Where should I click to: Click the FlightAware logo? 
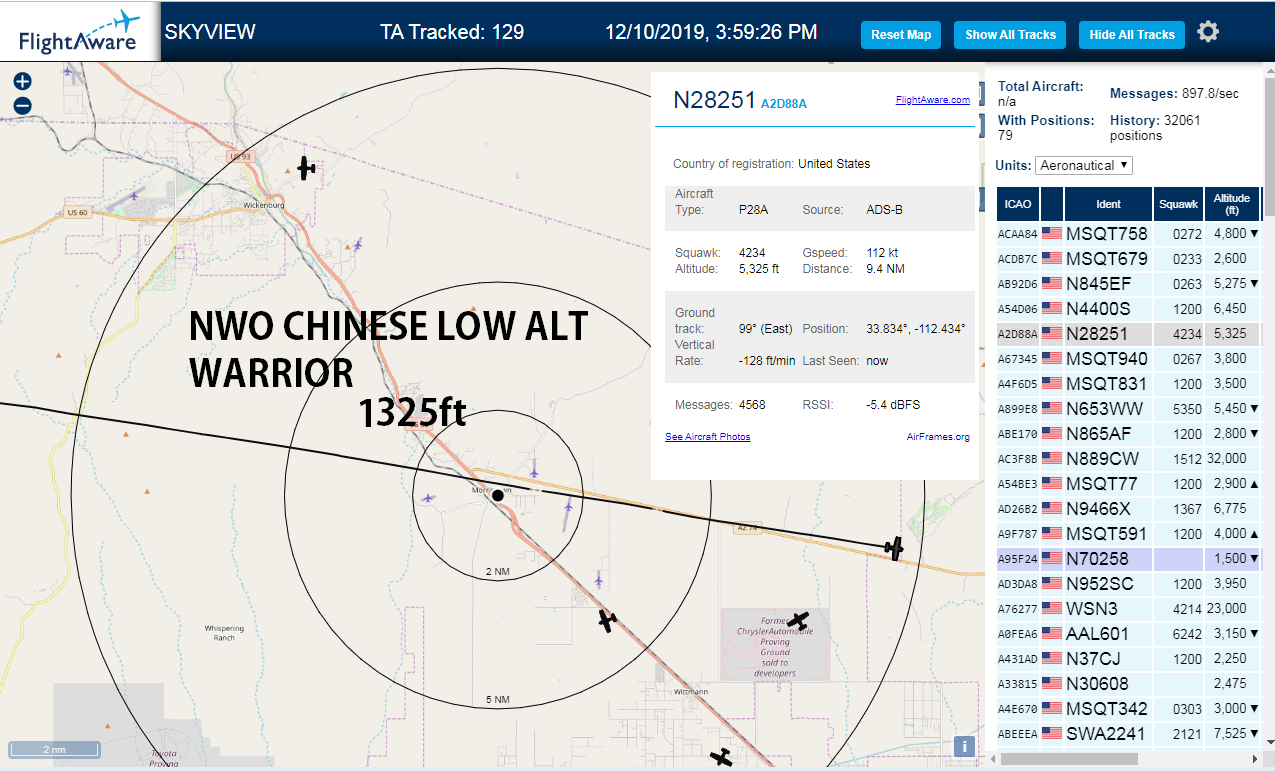(80, 31)
